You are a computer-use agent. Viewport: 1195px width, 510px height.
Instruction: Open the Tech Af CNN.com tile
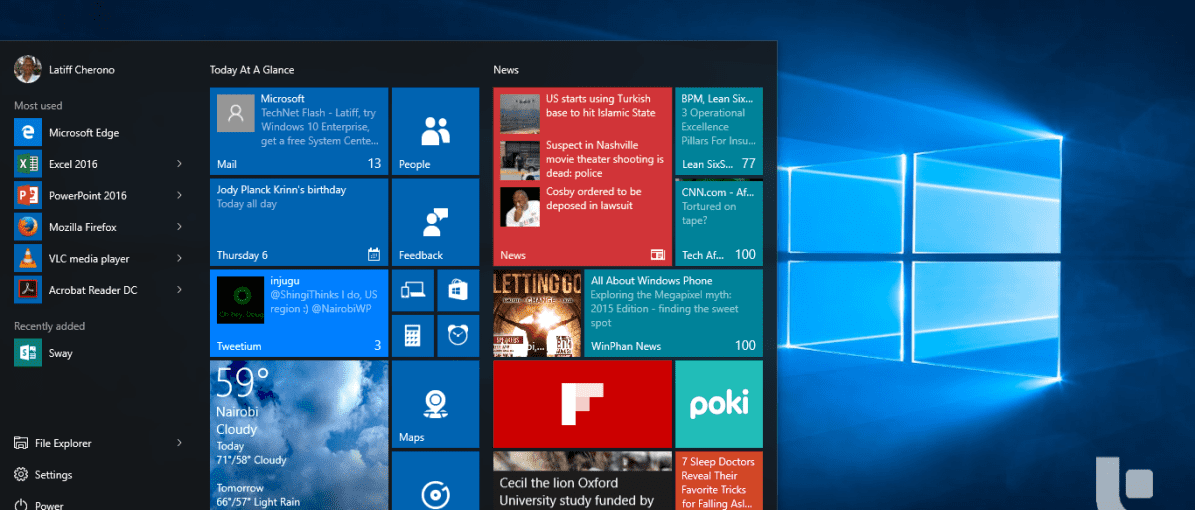tap(719, 222)
